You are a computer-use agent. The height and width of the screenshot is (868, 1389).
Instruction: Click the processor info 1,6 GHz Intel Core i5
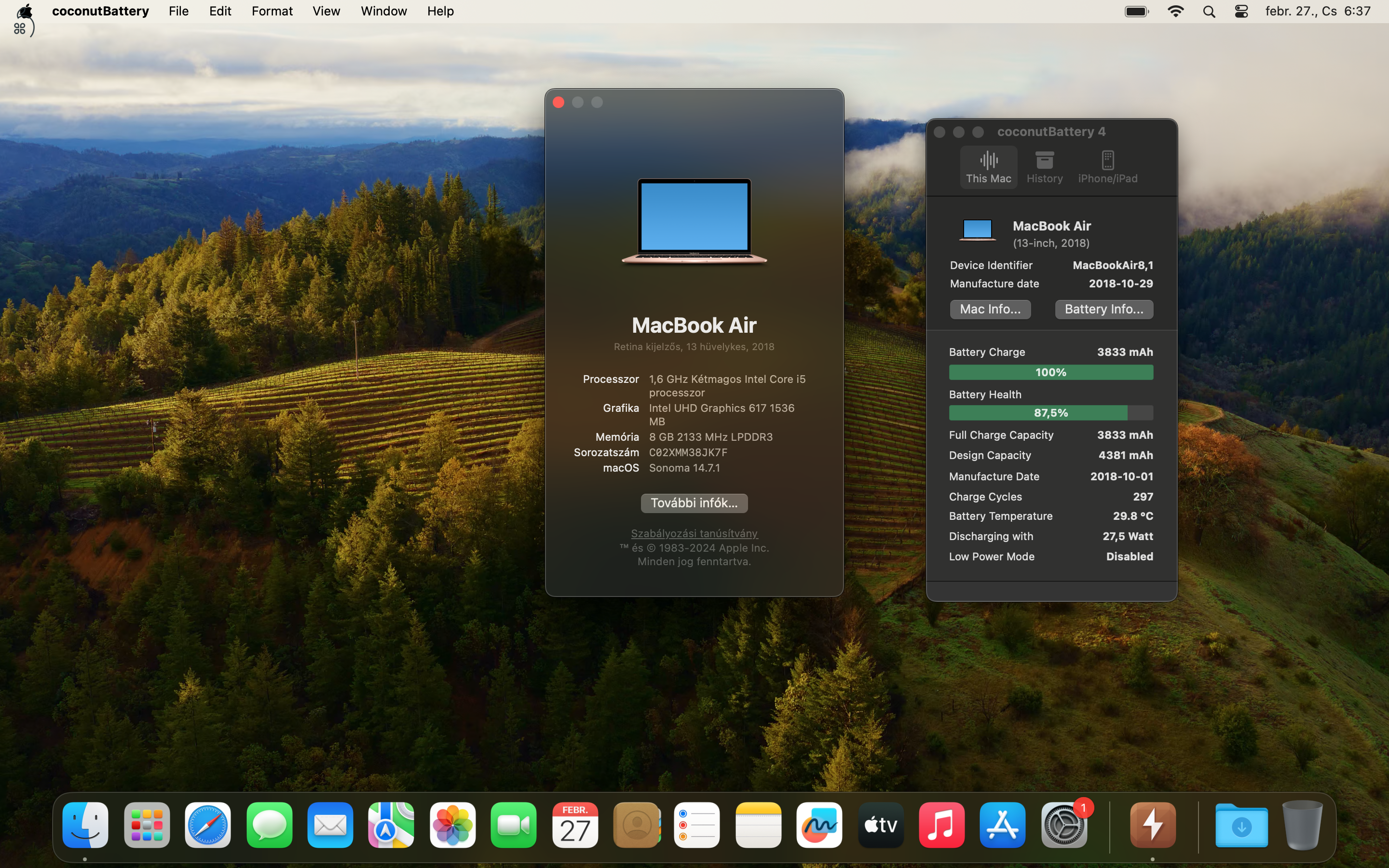[727, 386]
